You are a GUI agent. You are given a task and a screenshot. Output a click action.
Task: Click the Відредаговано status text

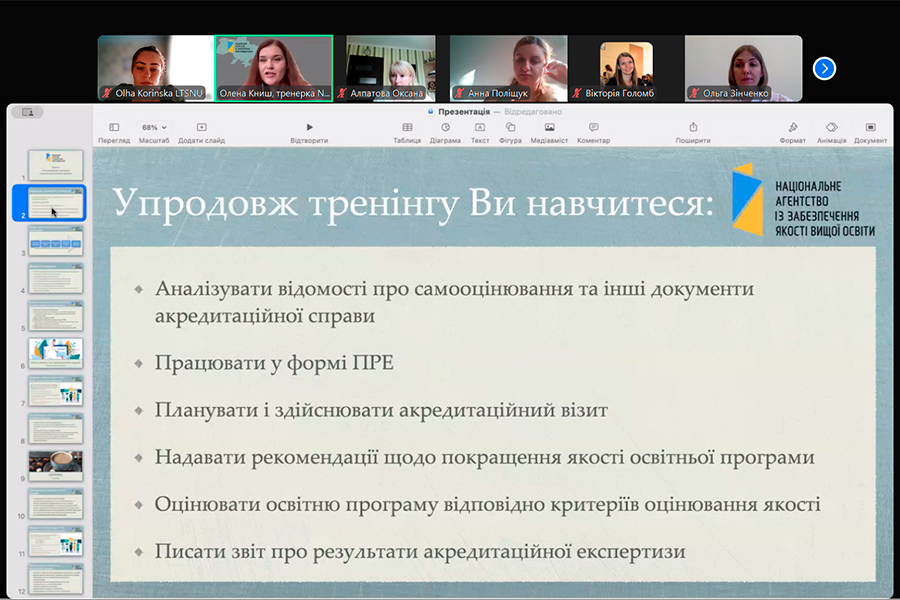click(533, 111)
